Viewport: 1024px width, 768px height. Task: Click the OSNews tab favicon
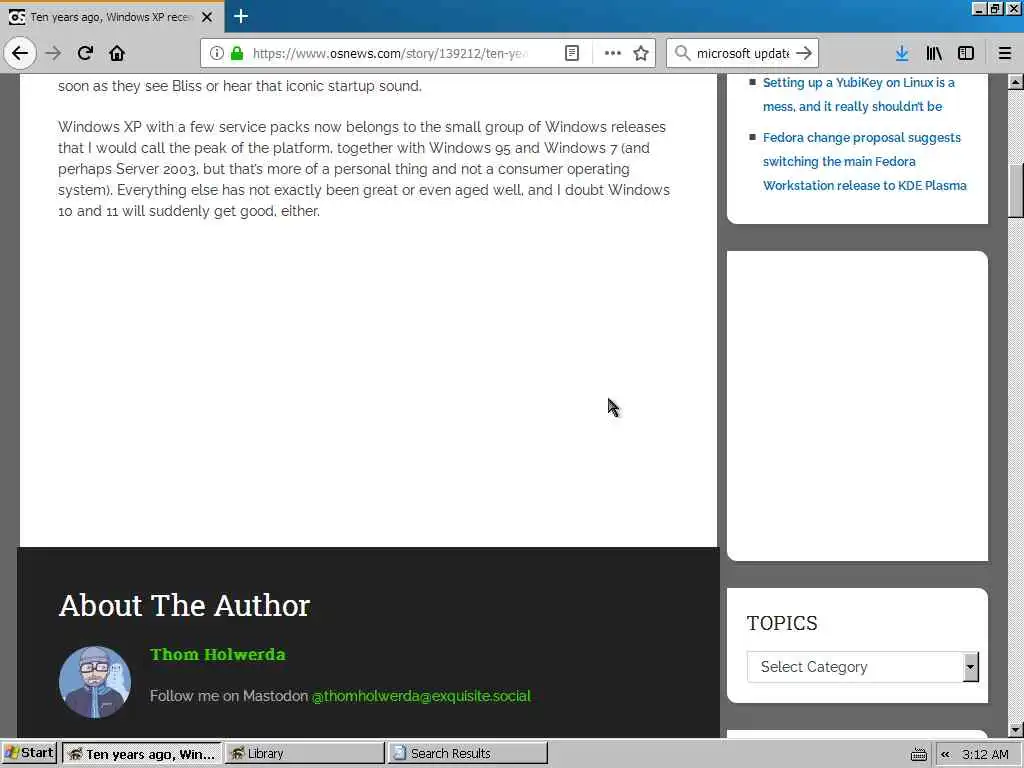click(17, 17)
